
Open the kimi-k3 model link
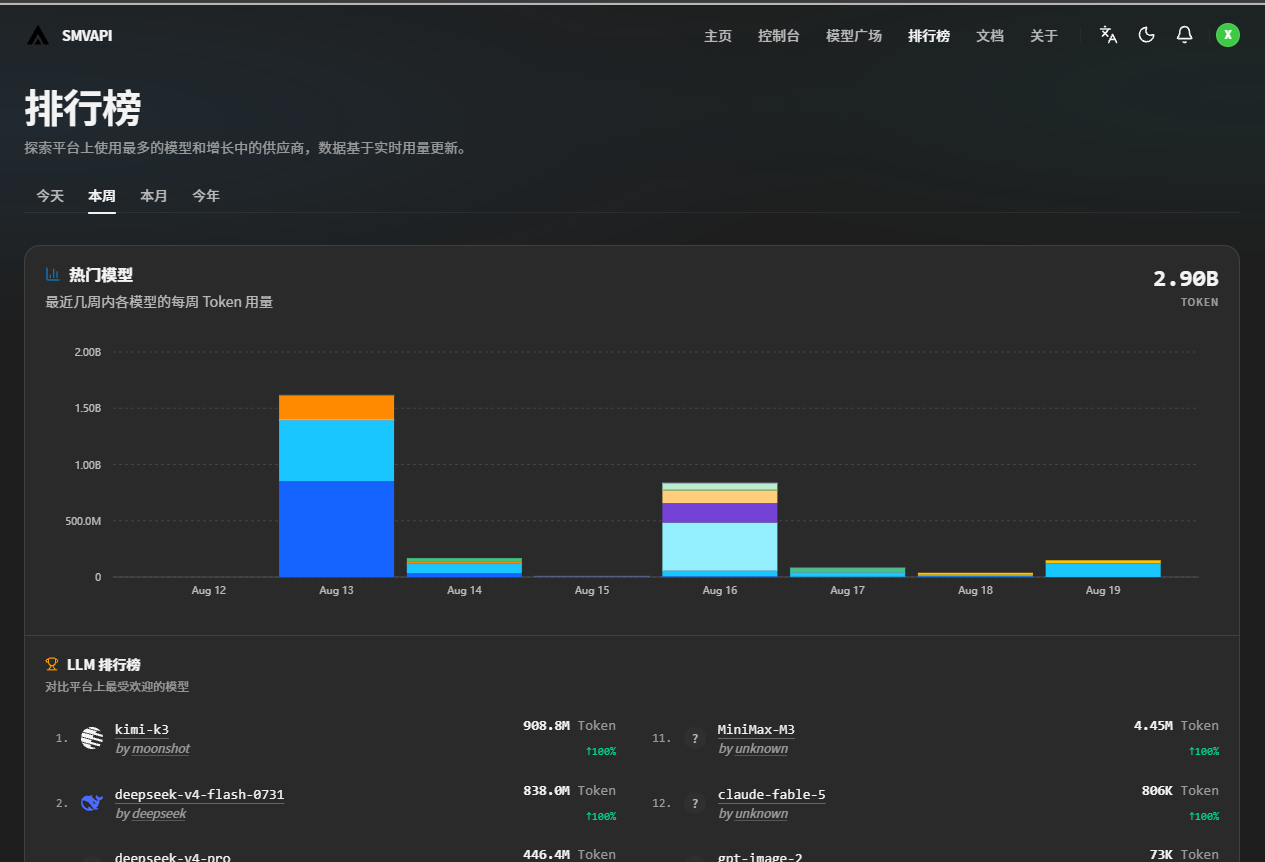(x=142, y=729)
